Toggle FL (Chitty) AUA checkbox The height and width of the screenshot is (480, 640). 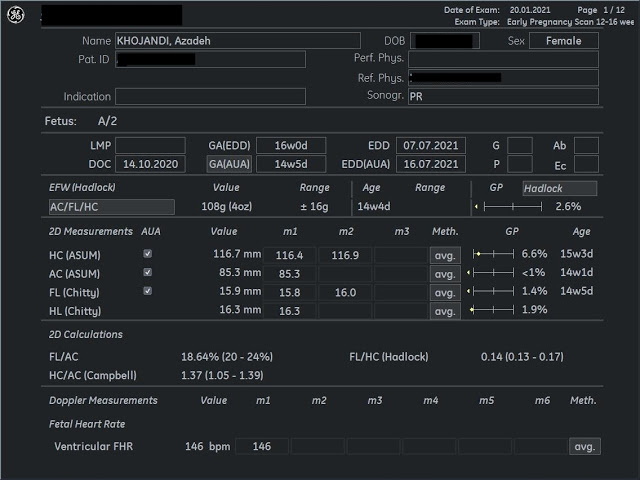pos(147,291)
